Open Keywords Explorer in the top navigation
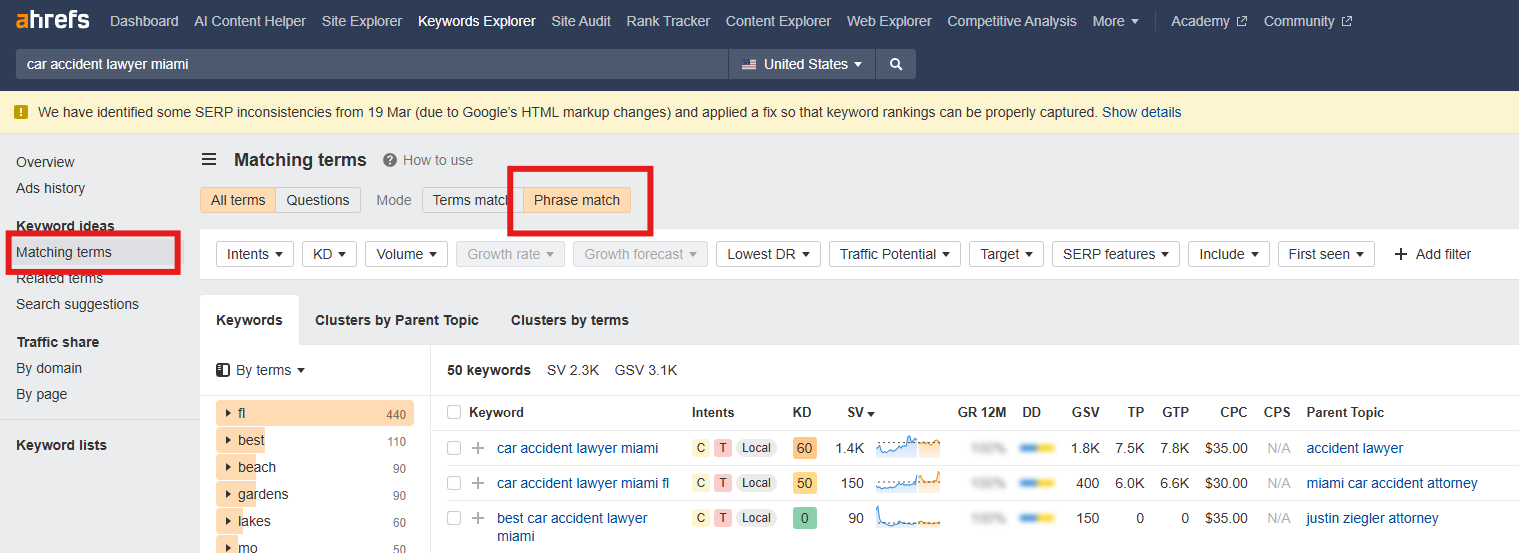The height and width of the screenshot is (553, 1519). pos(477,21)
